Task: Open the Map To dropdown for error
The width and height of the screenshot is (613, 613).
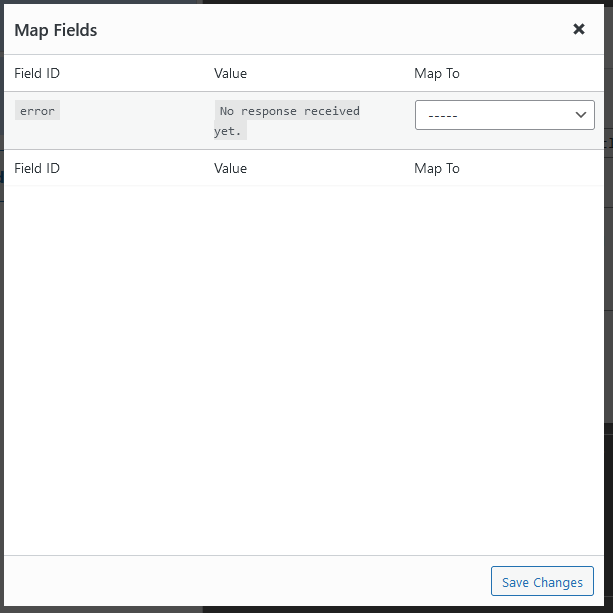Action: (x=504, y=115)
